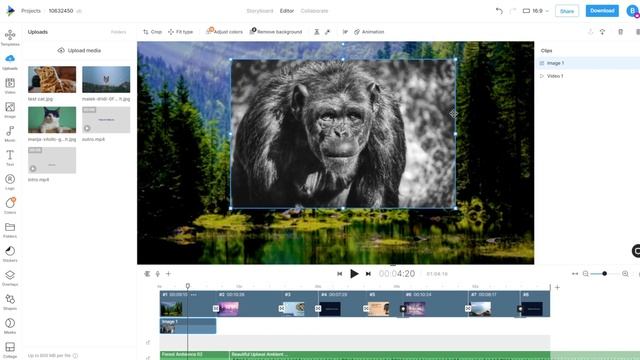Switch to the Editor tab

pyautogui.click(x=287, y=11)
